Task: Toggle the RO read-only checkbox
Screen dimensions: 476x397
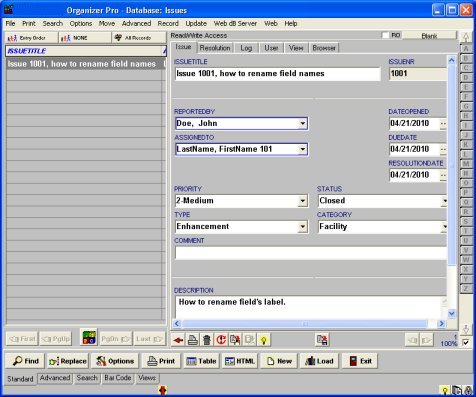Action: tap(385, 35)
